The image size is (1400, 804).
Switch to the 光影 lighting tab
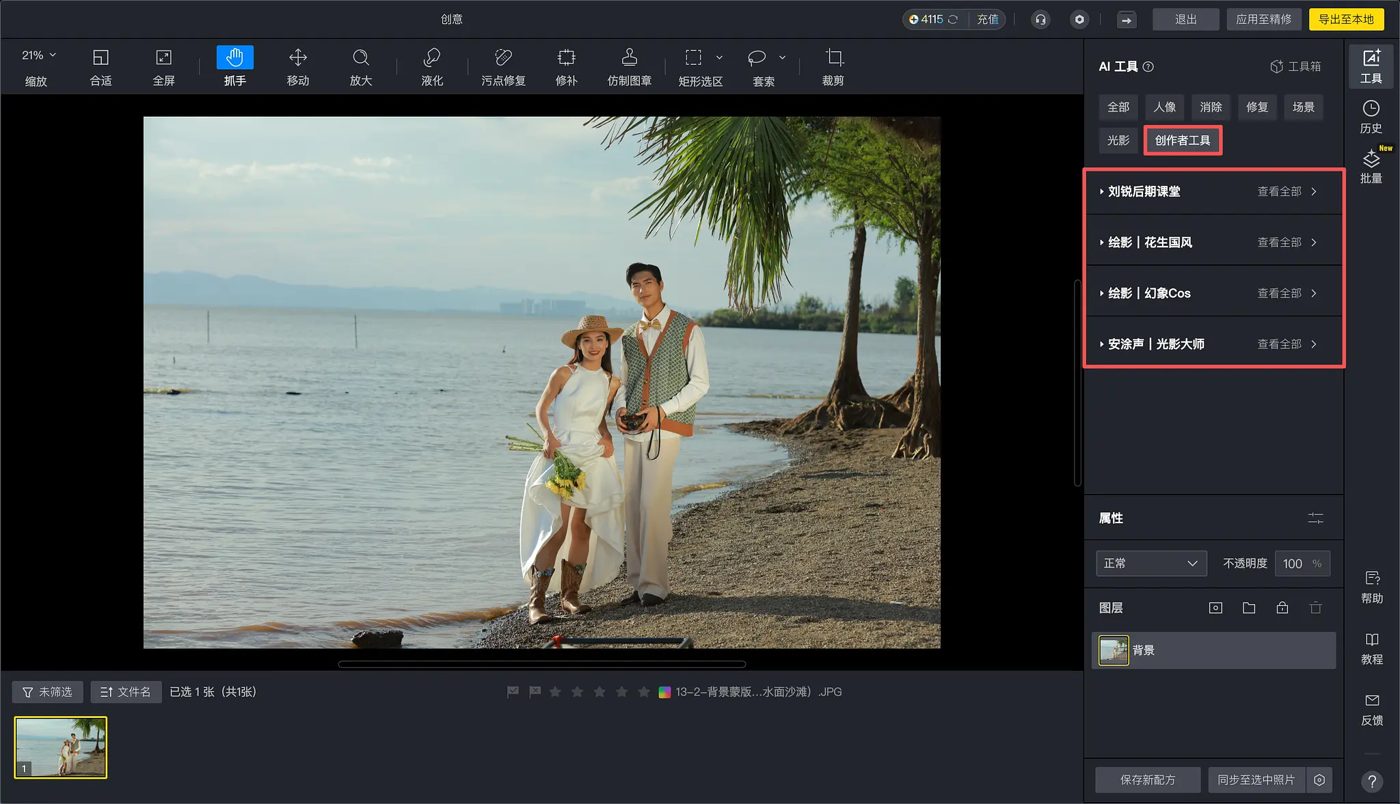point(1118,141)
